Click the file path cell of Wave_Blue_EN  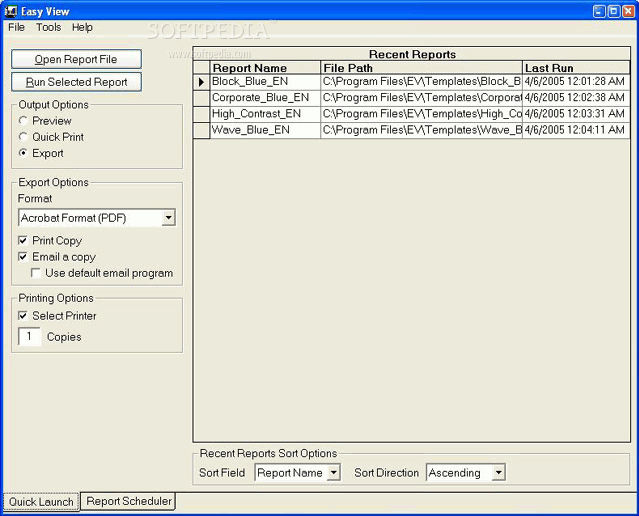421,130
